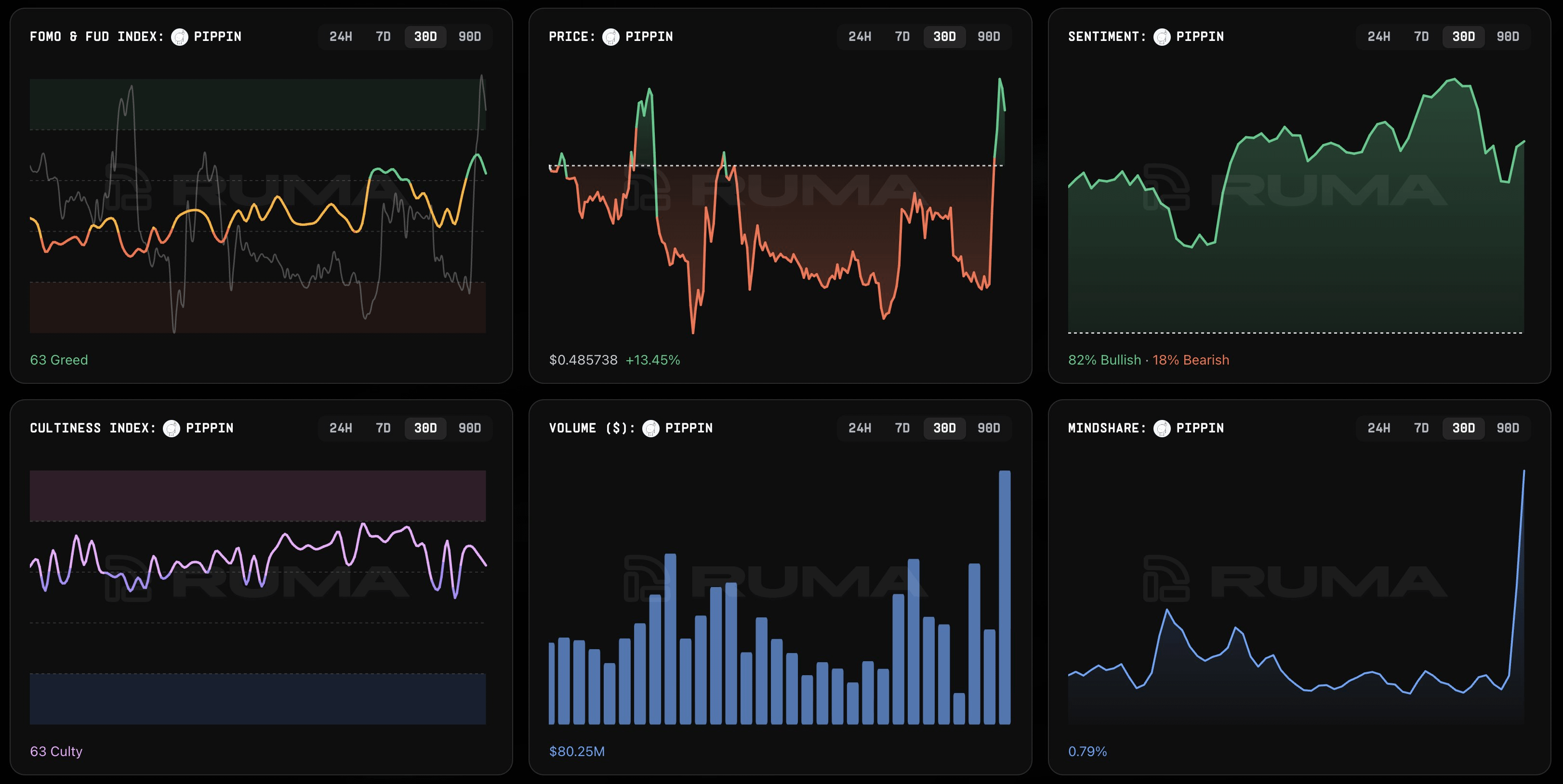Viewport: 1563px width, 784px height.
Task: Click the 63 Greed index value
Action: 59,360
